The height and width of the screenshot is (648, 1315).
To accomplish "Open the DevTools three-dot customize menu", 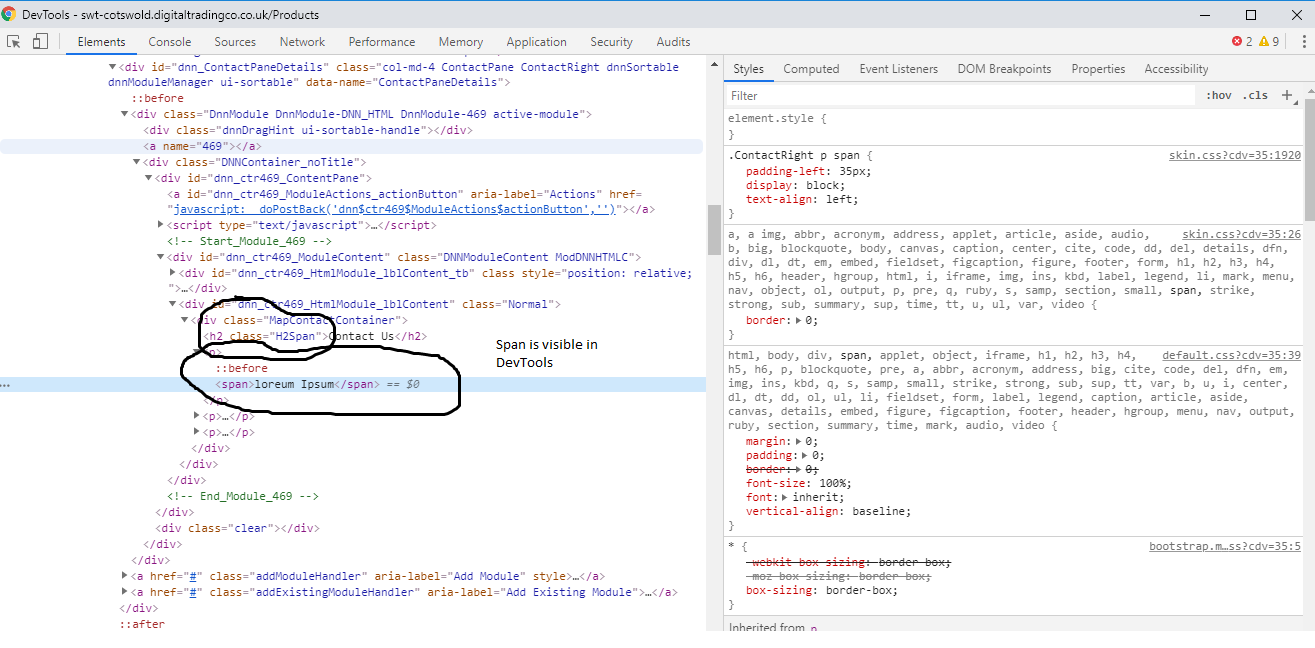I will pyautogui.click(x=1302, y=41).
